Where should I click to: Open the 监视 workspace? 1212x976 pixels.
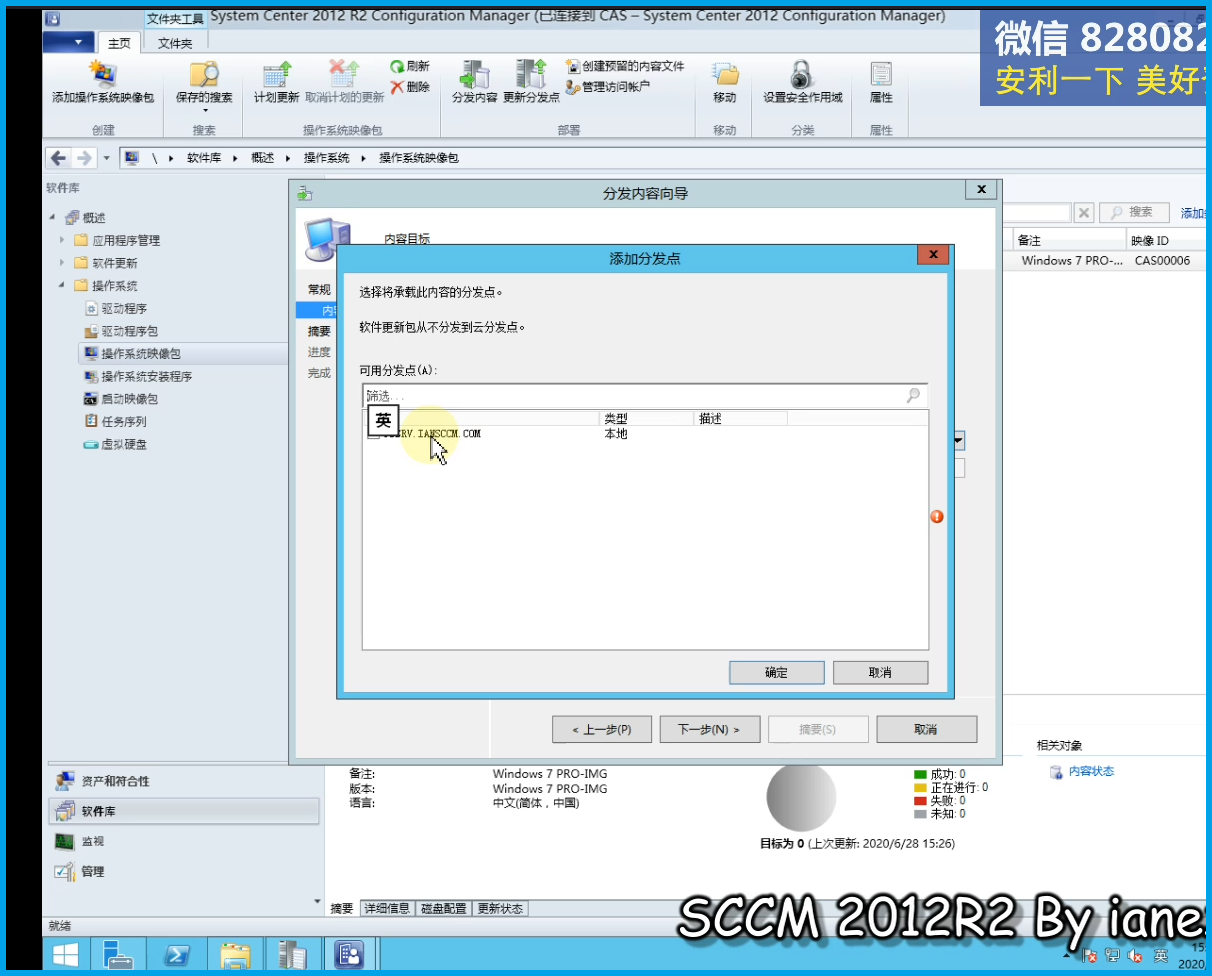coord(184,841)
